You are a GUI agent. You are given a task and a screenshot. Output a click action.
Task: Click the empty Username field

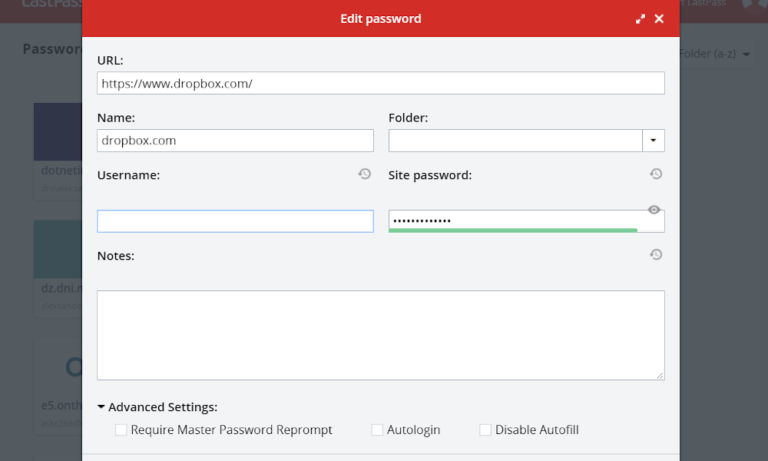tap(235, 221)
